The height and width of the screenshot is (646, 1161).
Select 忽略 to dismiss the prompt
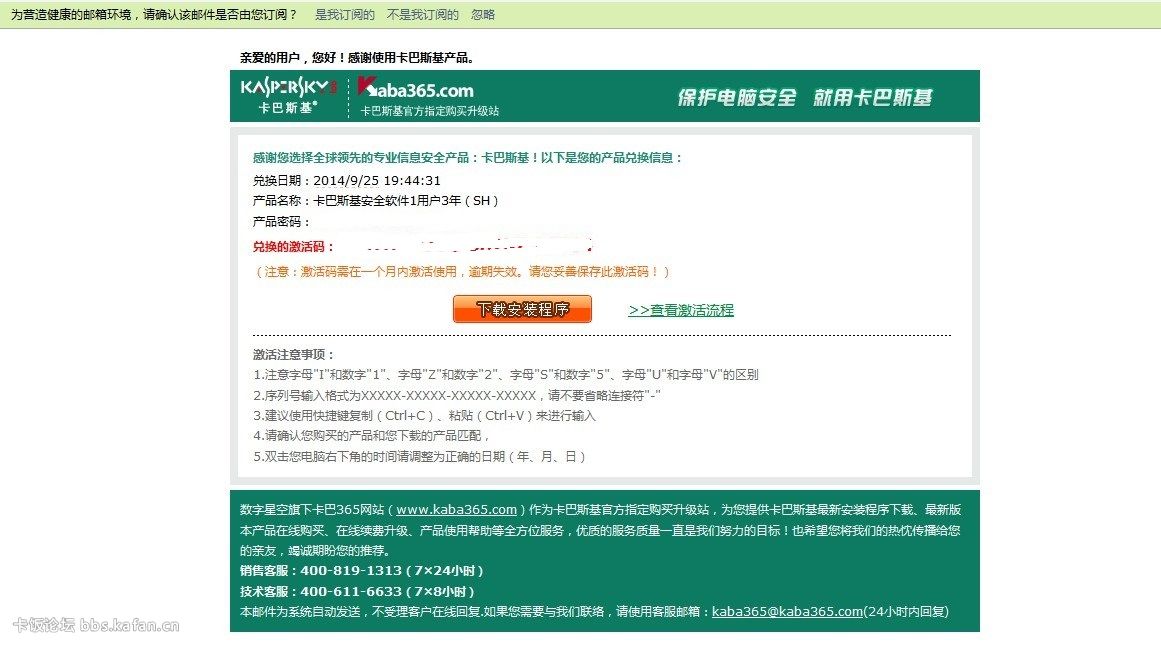coord(483,15)
